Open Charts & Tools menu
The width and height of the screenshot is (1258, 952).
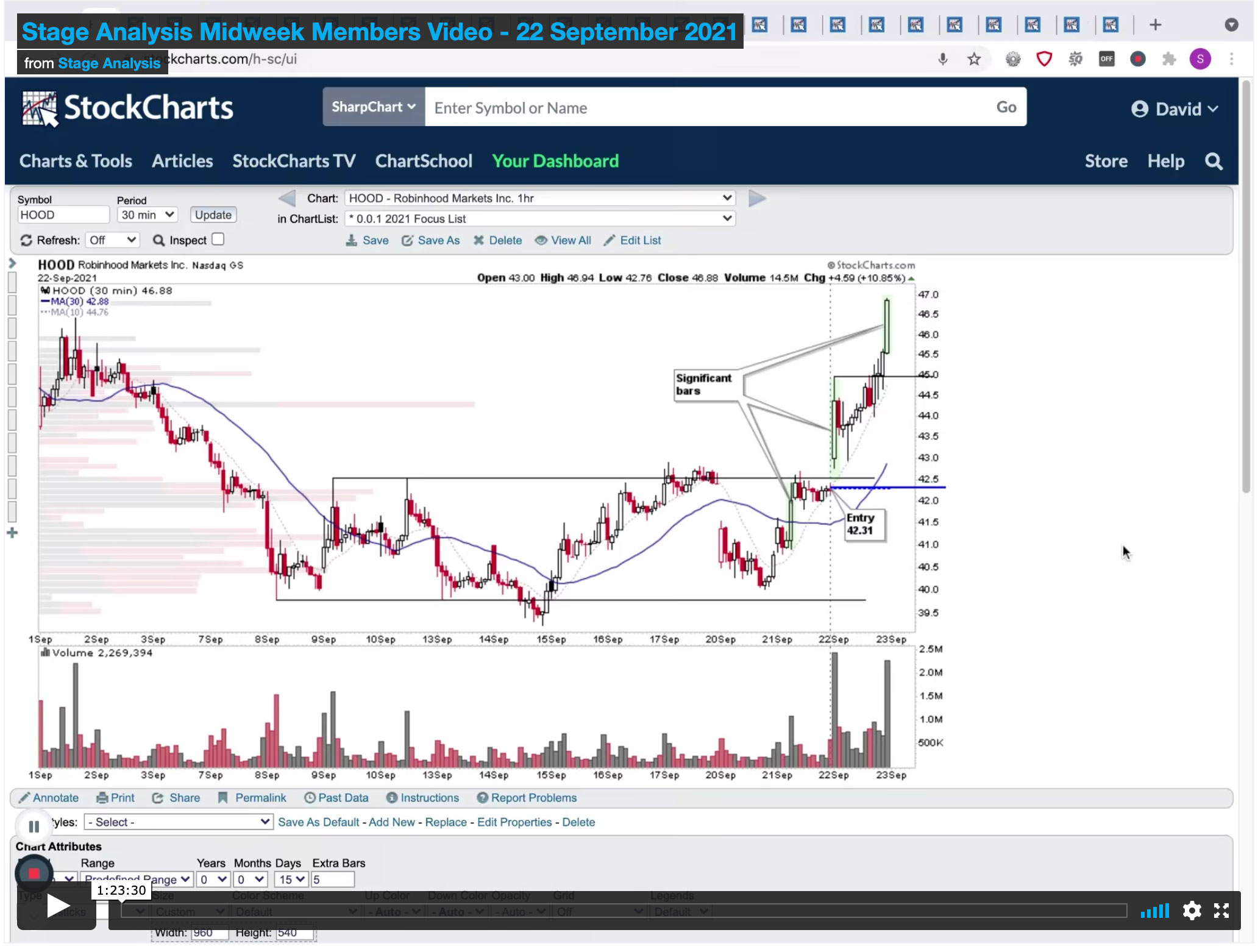click(x=76, y=162)
